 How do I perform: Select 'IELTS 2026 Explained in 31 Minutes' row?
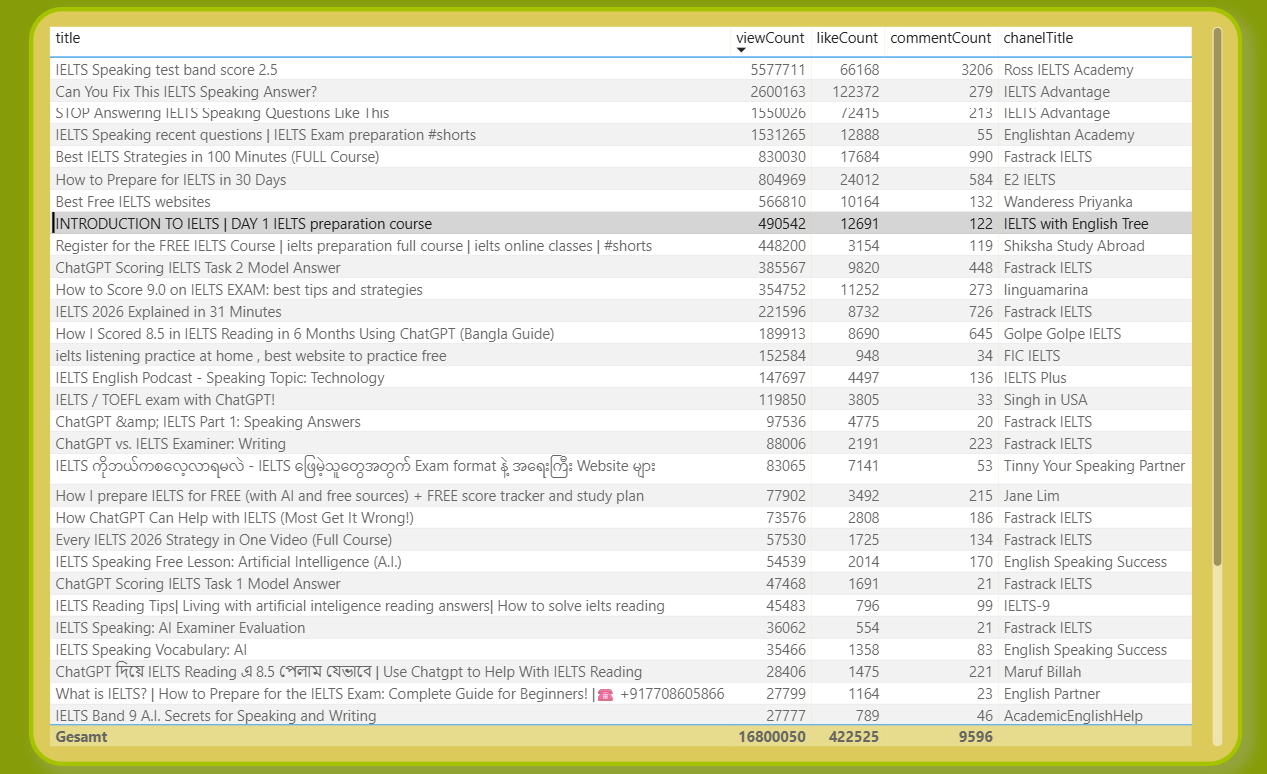169,312
